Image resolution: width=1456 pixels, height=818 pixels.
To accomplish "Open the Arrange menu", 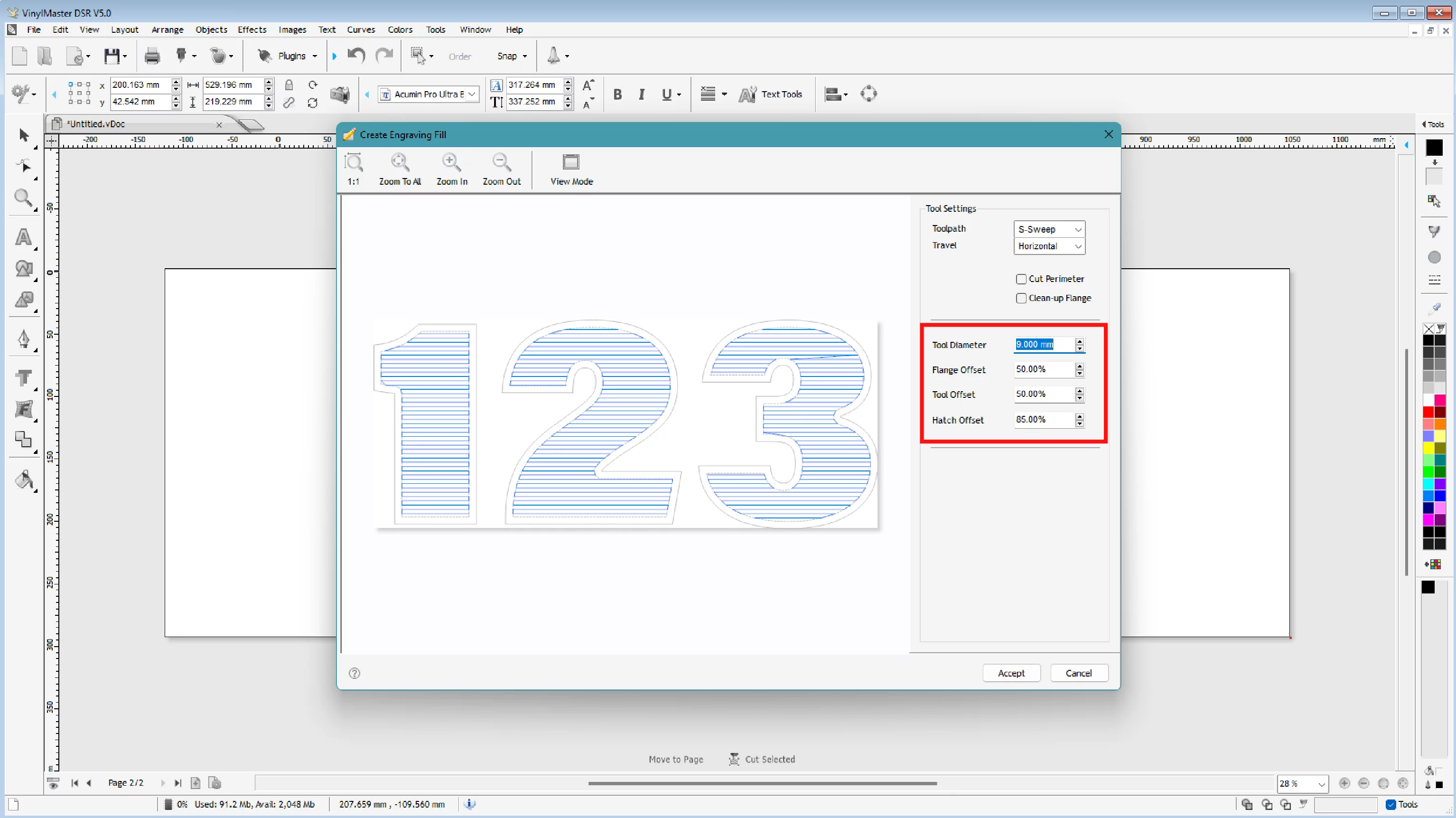I will 168,29.
